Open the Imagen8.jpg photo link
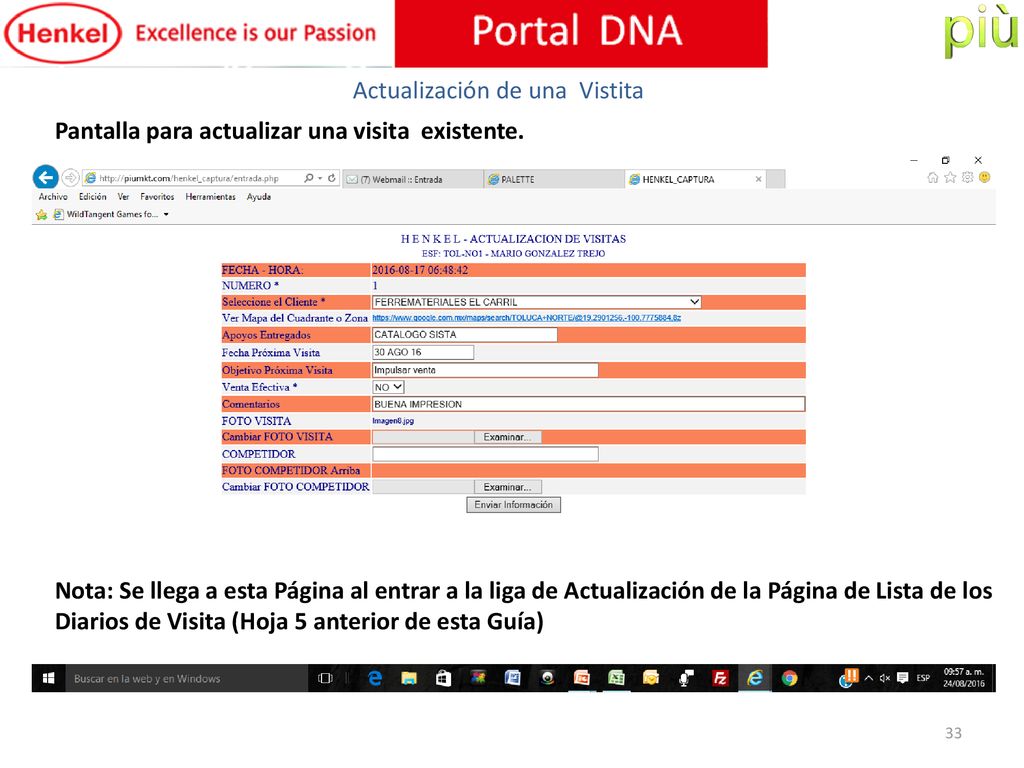Viewport: 1024px width, 768px height. (393, 421)
